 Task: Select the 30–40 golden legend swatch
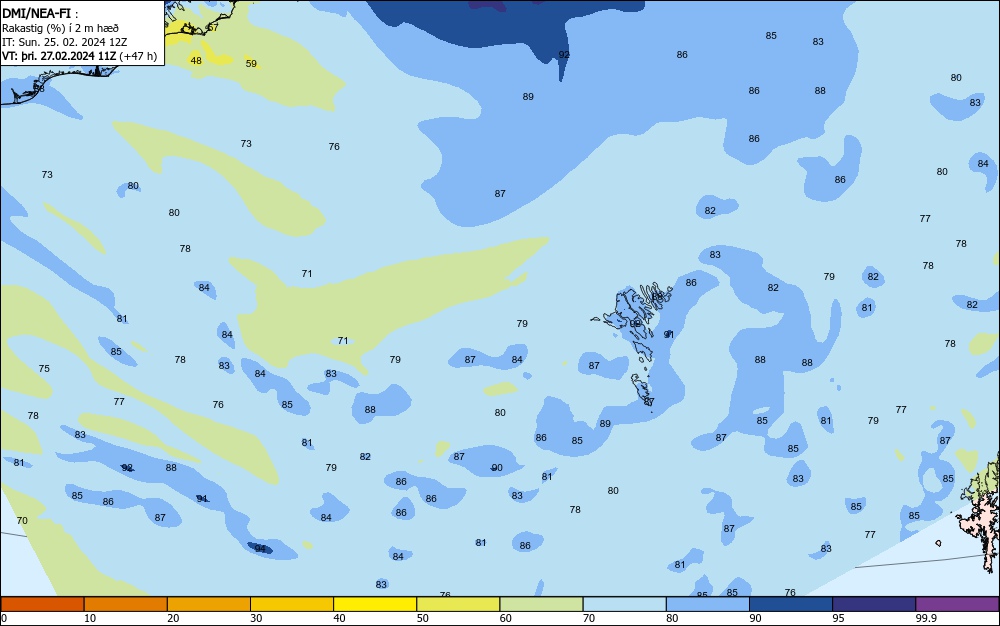[292, 604]
